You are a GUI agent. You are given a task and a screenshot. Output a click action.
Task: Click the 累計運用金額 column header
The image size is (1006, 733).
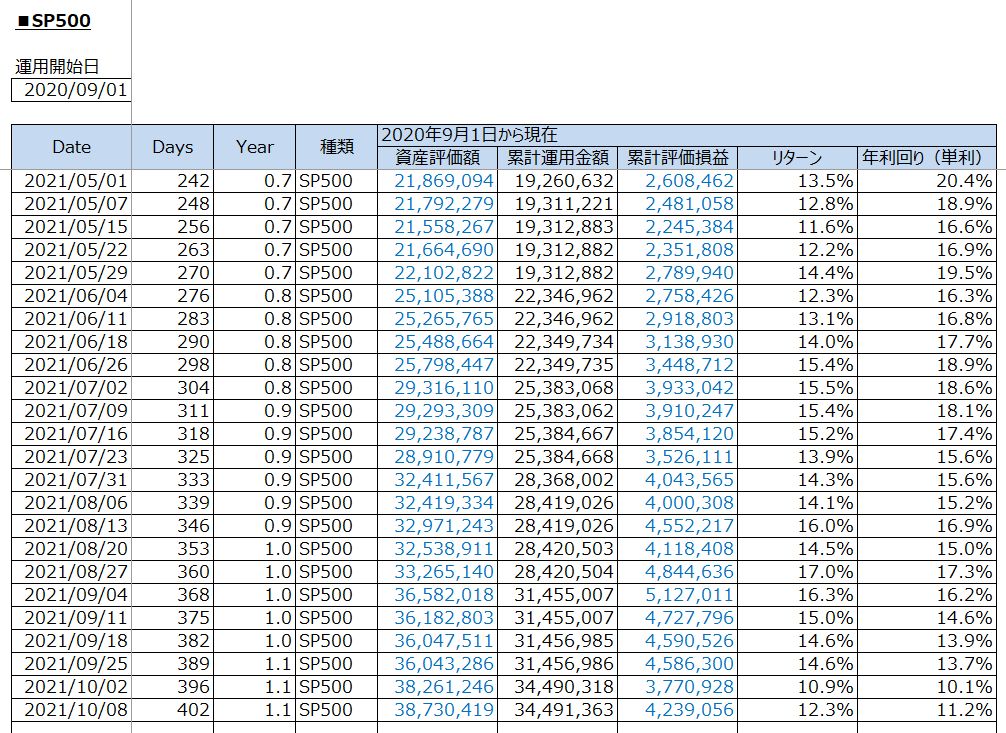[557, 157]
